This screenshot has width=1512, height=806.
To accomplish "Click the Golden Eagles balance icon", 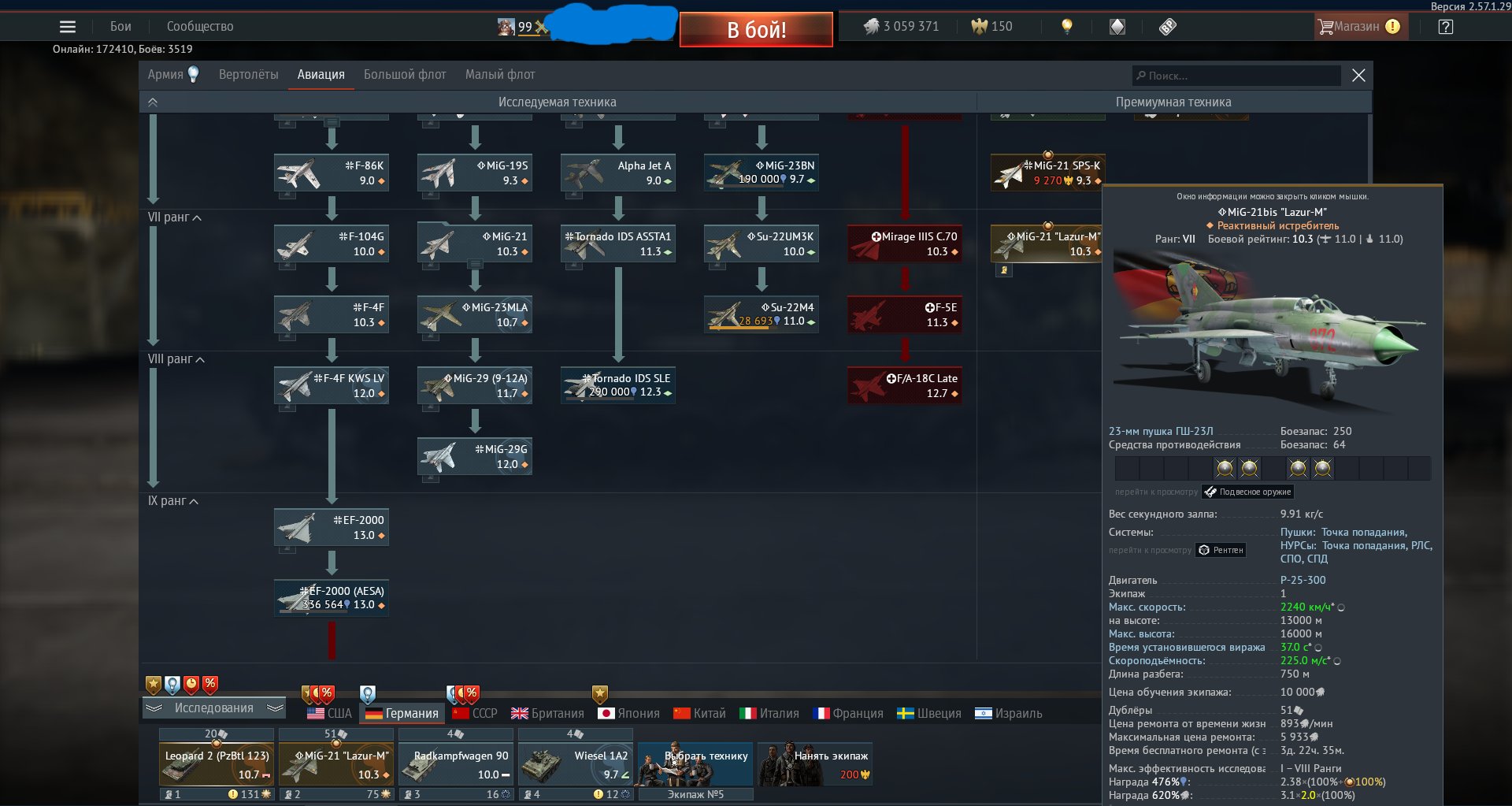I will pyautogui.click(x=979, y=27).
